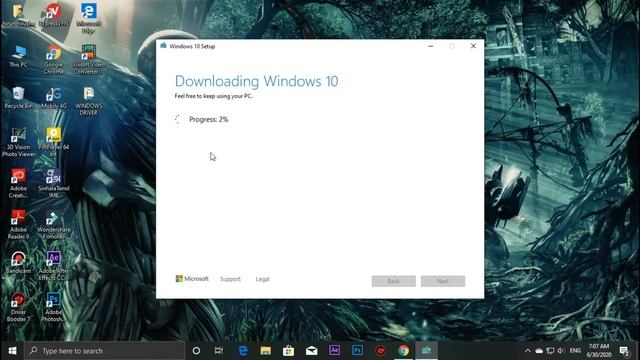Open the Recycle Bin
This screenshot has width=640, height=360.
[x=18, y=98]
